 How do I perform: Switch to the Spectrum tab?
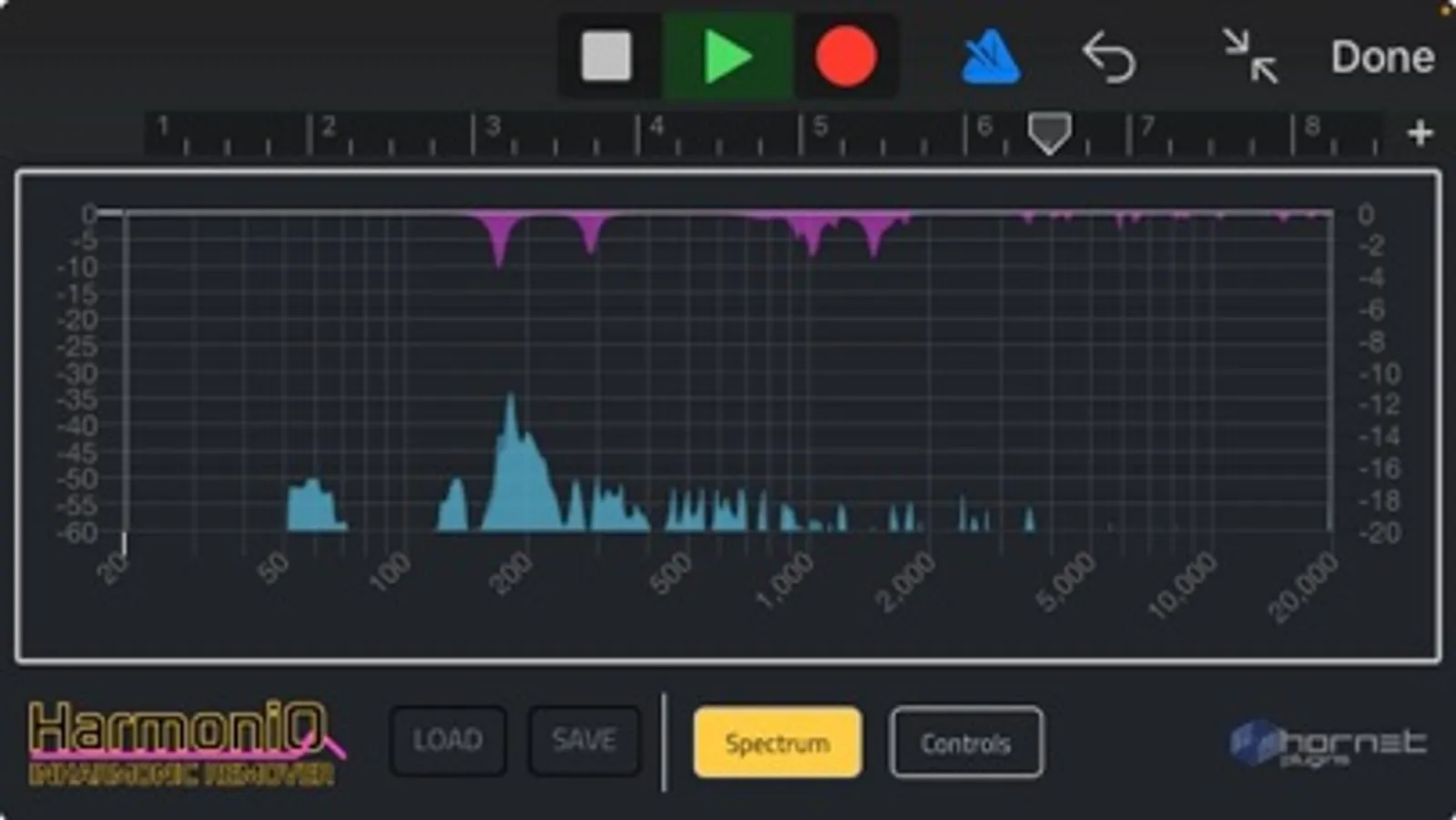point(778,743)
